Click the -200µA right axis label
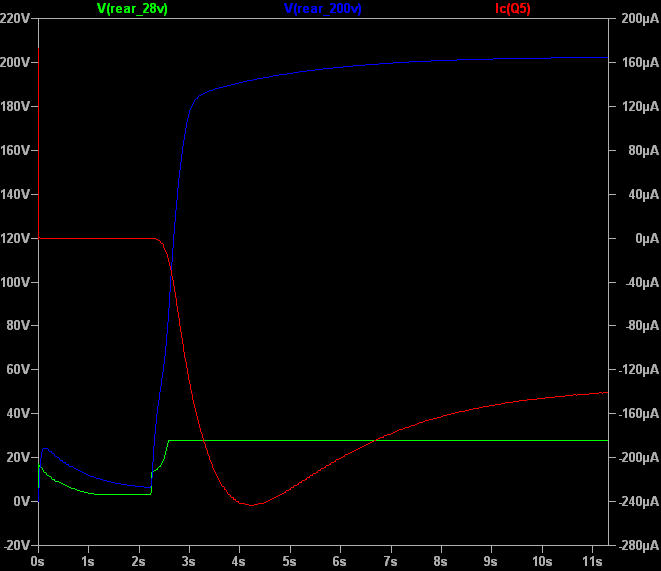661x571 pixels. [638, 457]
